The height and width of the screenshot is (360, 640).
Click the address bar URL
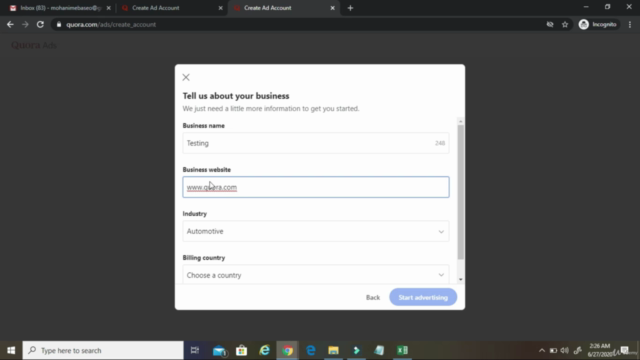tap(111, 24)
